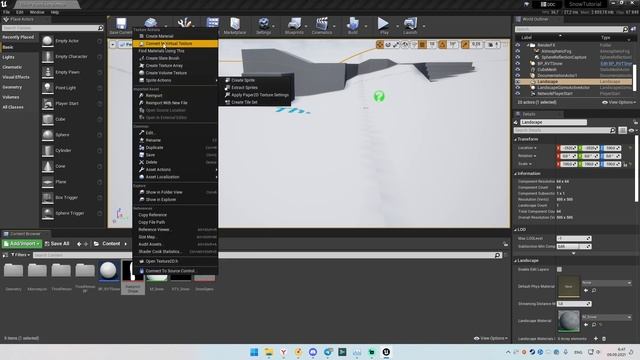The image size is (640, 360).
Task: Open property matrix grid icon in Details
Action: (622, 130)
